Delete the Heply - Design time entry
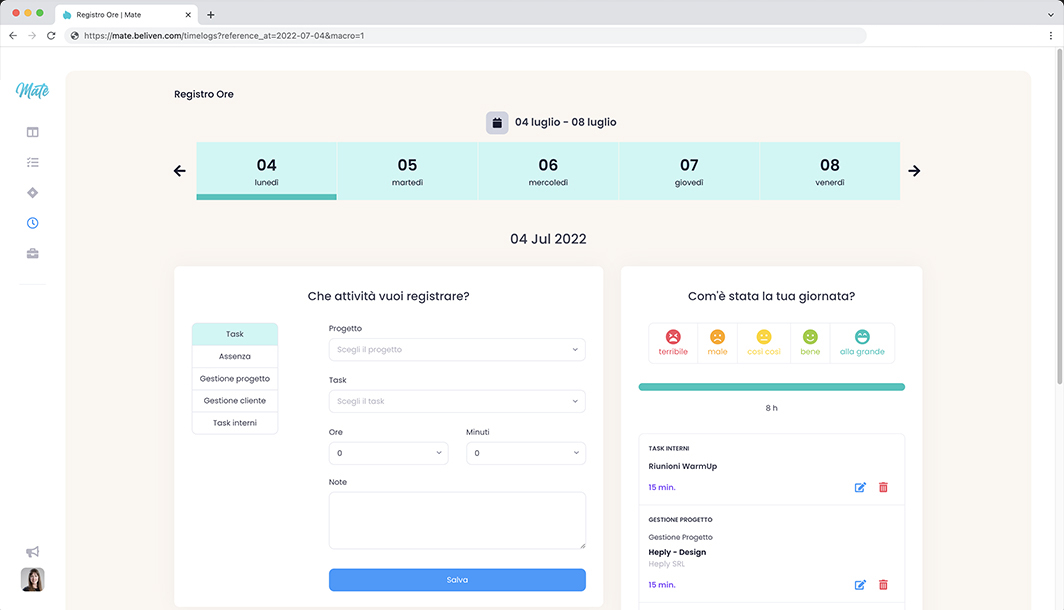This screenshot has width=1064, height=610. point(884,585)
